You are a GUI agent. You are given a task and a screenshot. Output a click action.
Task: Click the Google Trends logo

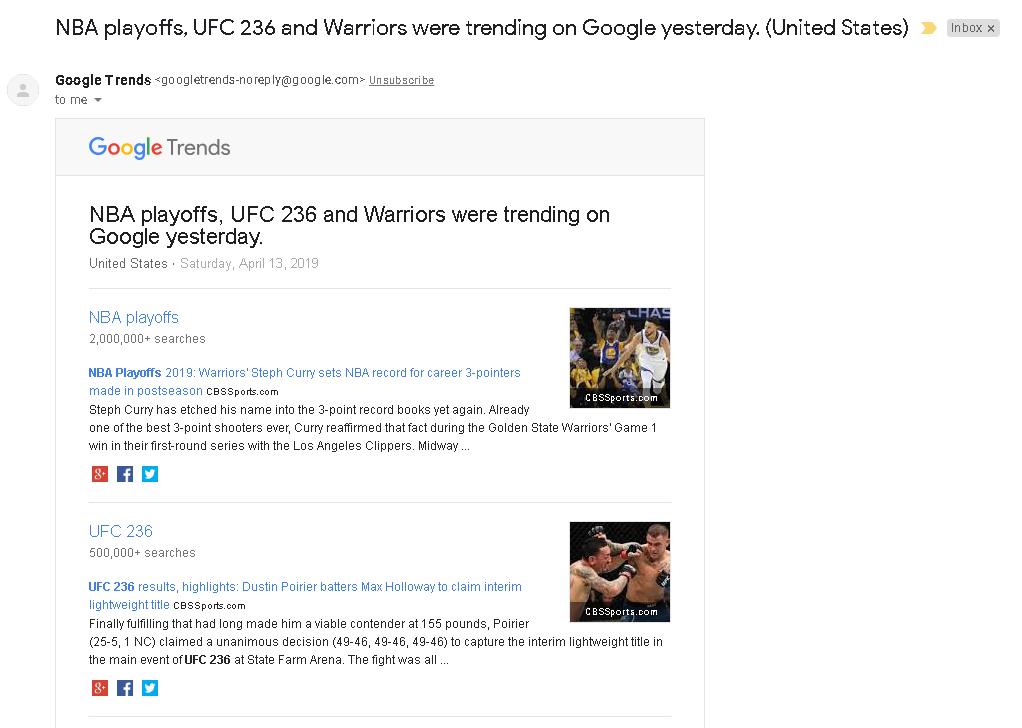tap(159, 147)
